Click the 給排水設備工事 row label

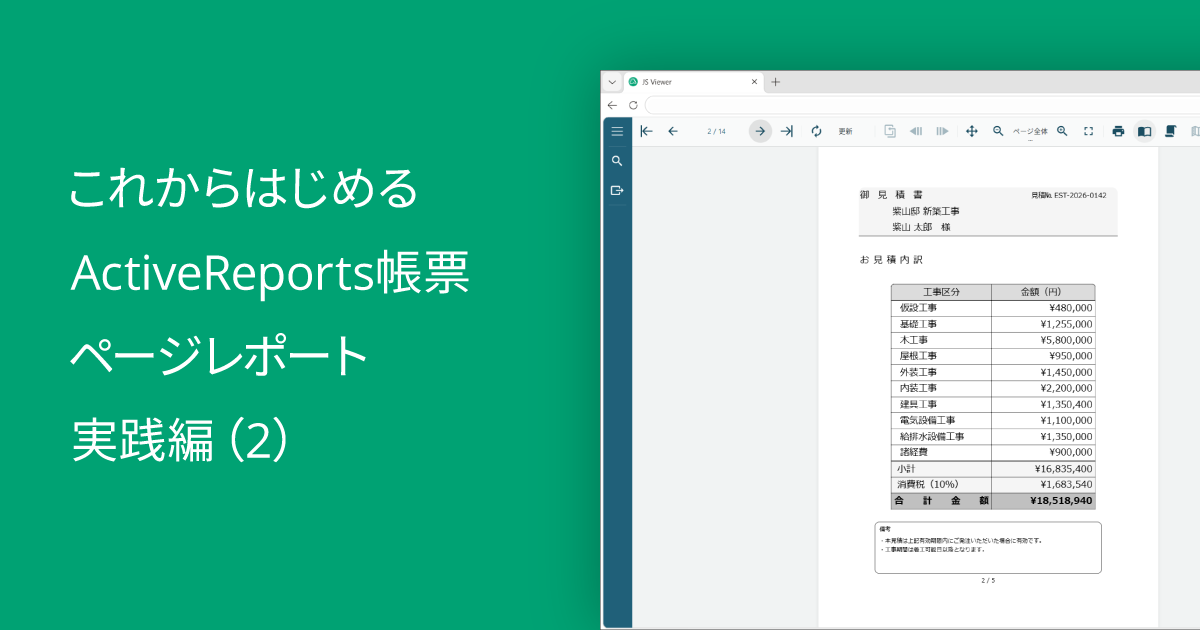932,436
